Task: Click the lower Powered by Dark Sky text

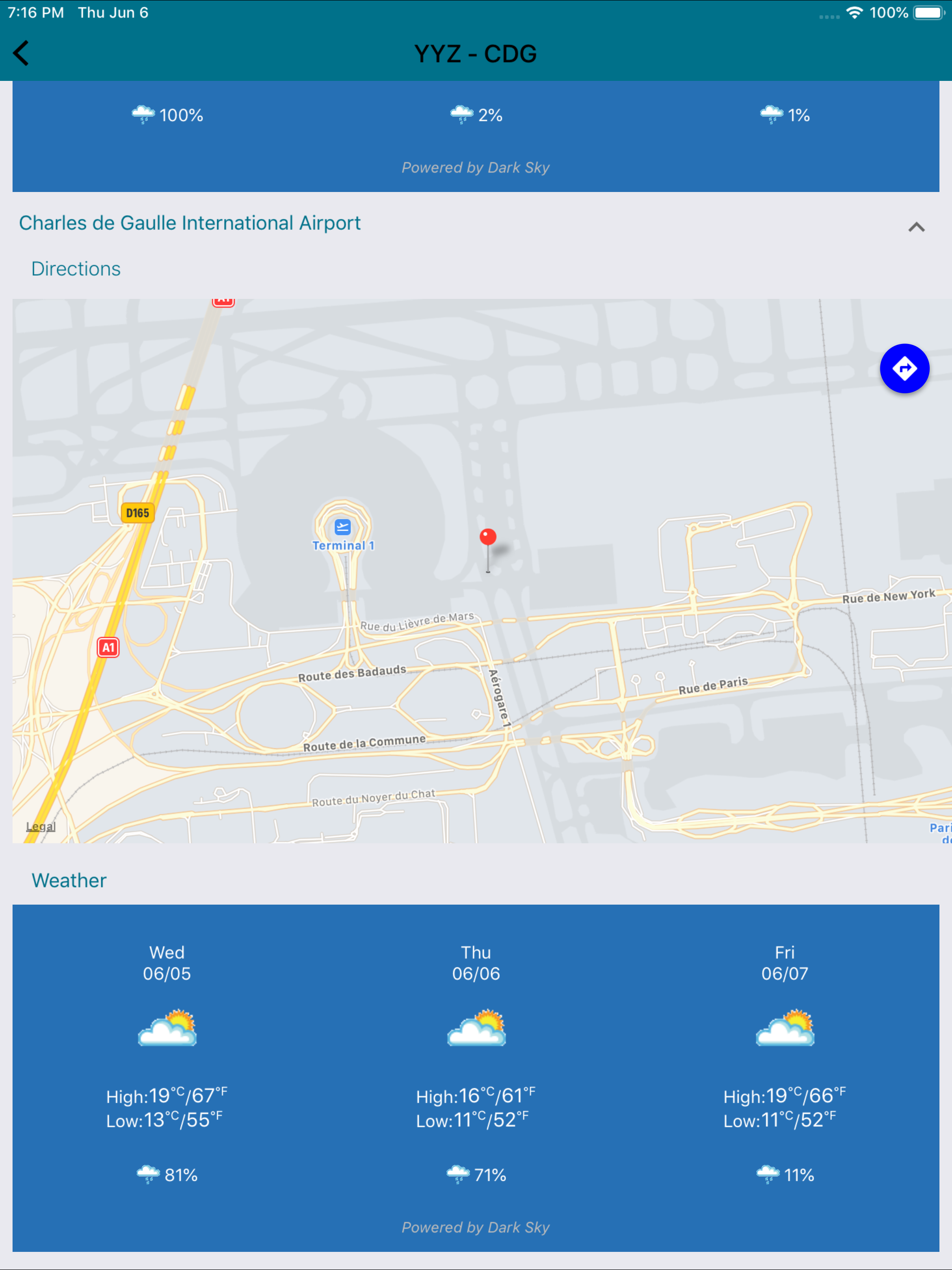Action: click(x=476, y=1227)
